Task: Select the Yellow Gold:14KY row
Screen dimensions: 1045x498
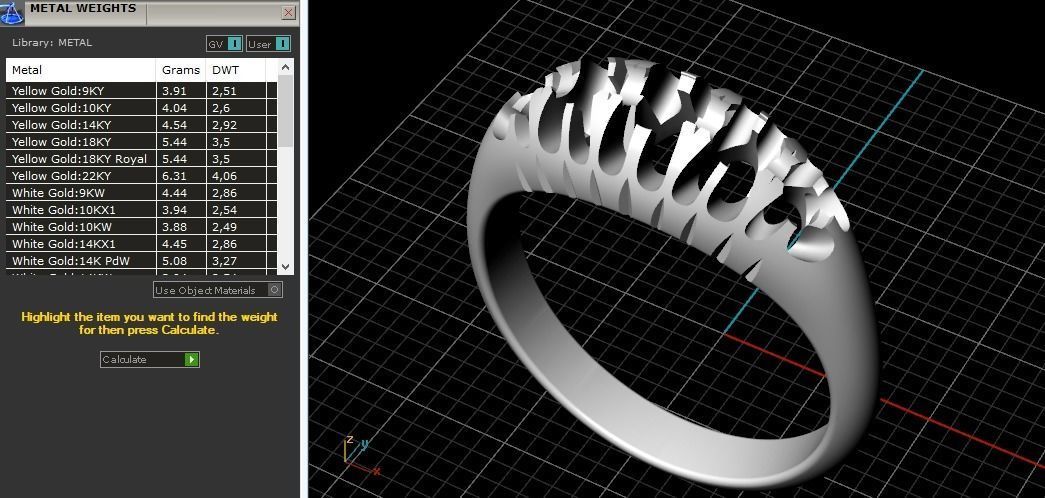Action: (141, 125)
